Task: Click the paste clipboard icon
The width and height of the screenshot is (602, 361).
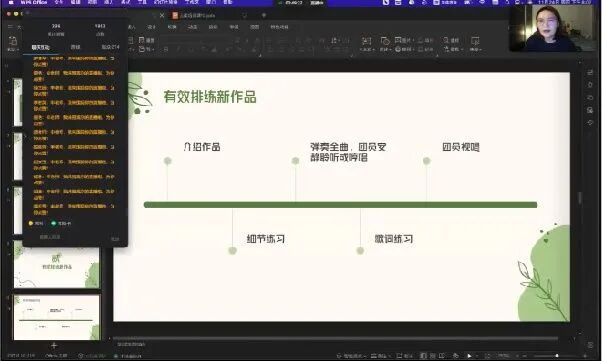Action: 12,41
